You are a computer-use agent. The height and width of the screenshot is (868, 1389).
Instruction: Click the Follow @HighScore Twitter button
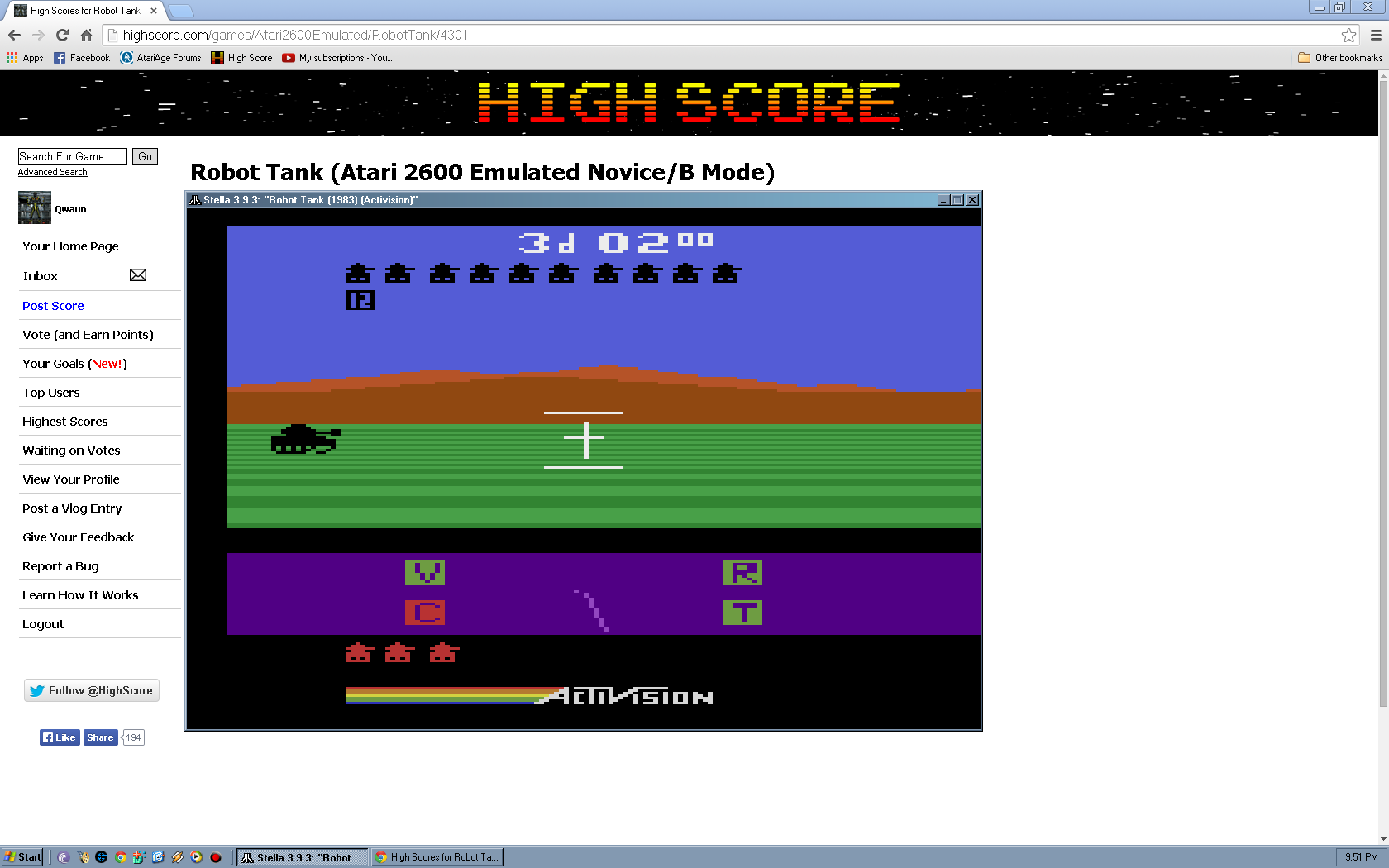92,690
